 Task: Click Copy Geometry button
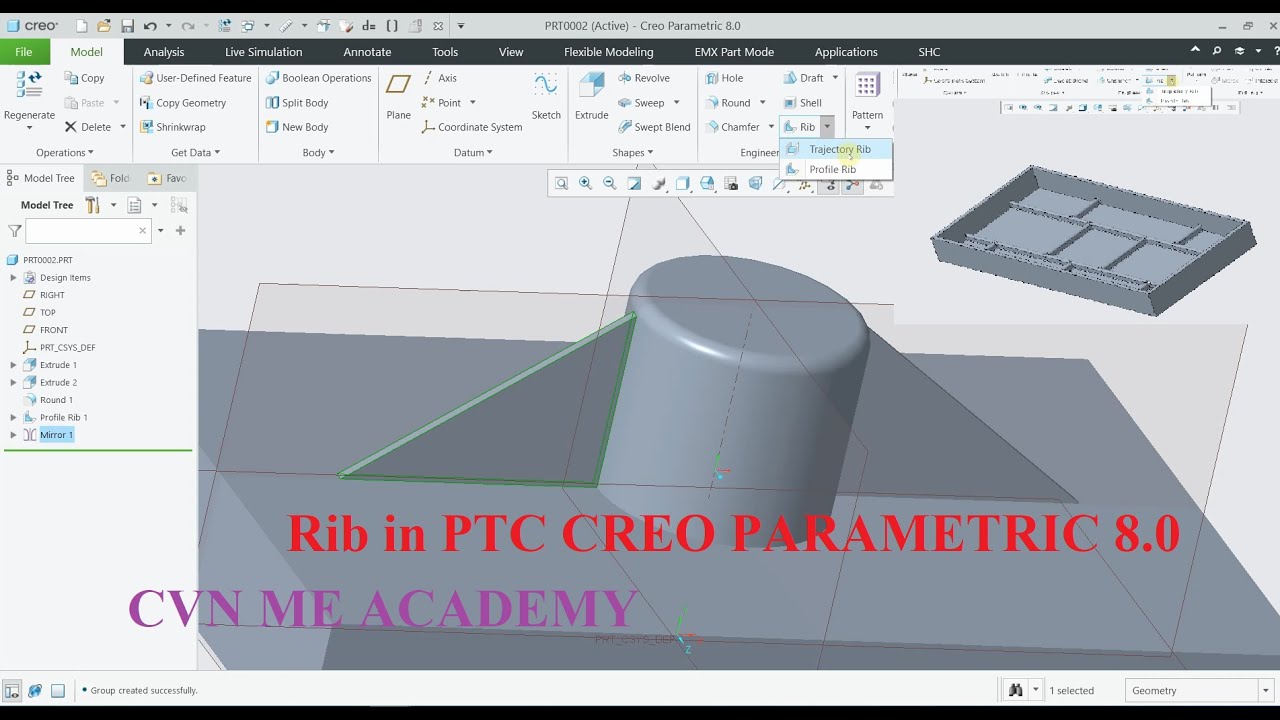click(183, 103)
